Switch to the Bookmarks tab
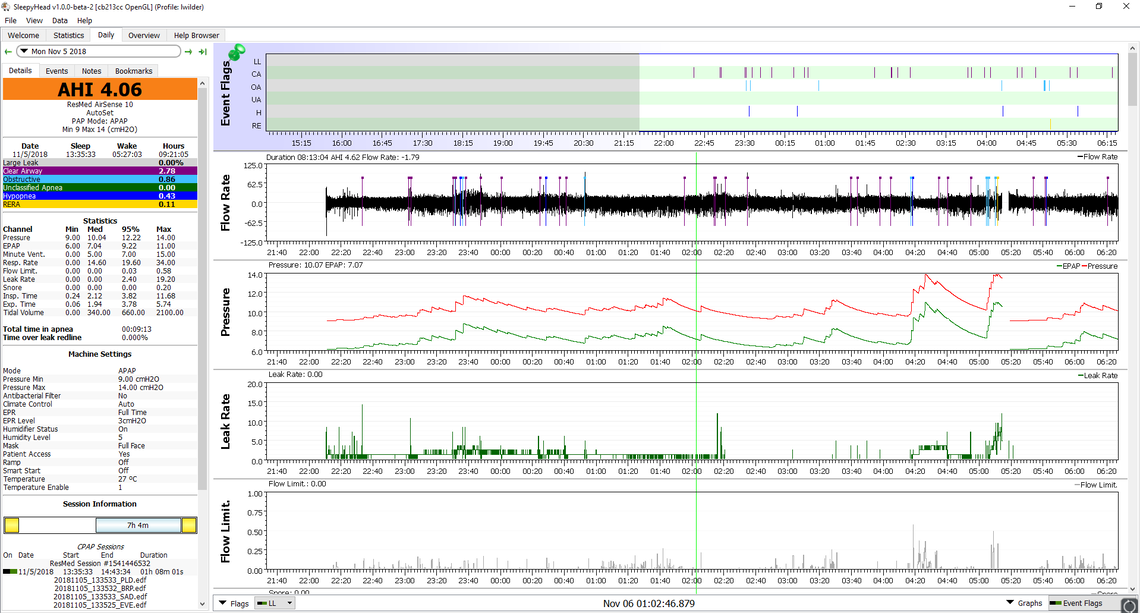 (x=133, y=71)
